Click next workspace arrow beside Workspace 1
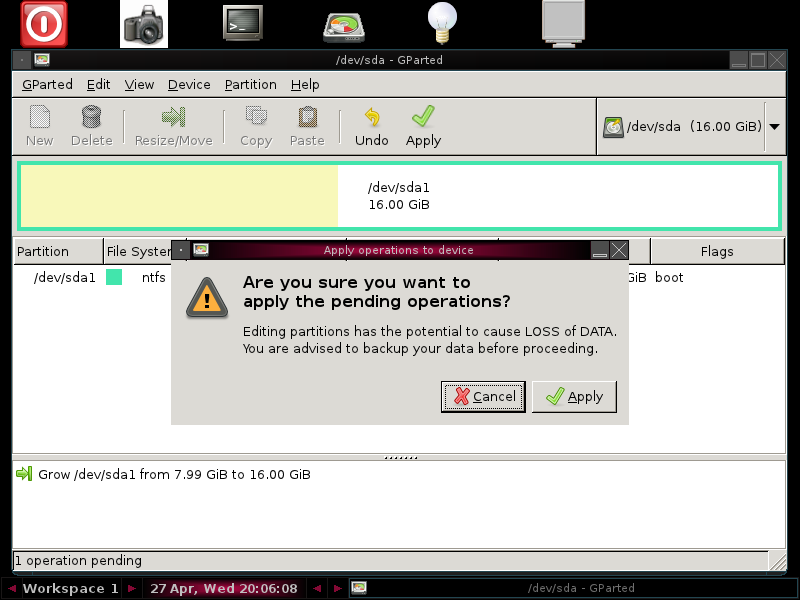Image resolution: width=800 pixels, height=600 pixels. 131,588
